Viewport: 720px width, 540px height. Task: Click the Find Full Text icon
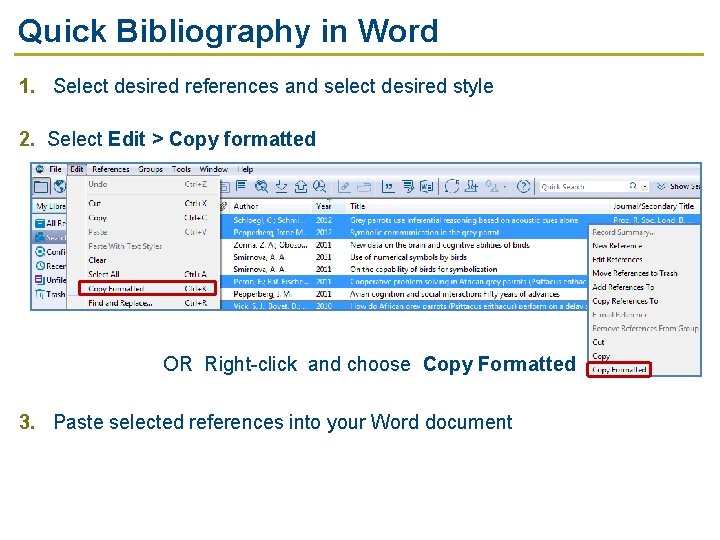319,186
